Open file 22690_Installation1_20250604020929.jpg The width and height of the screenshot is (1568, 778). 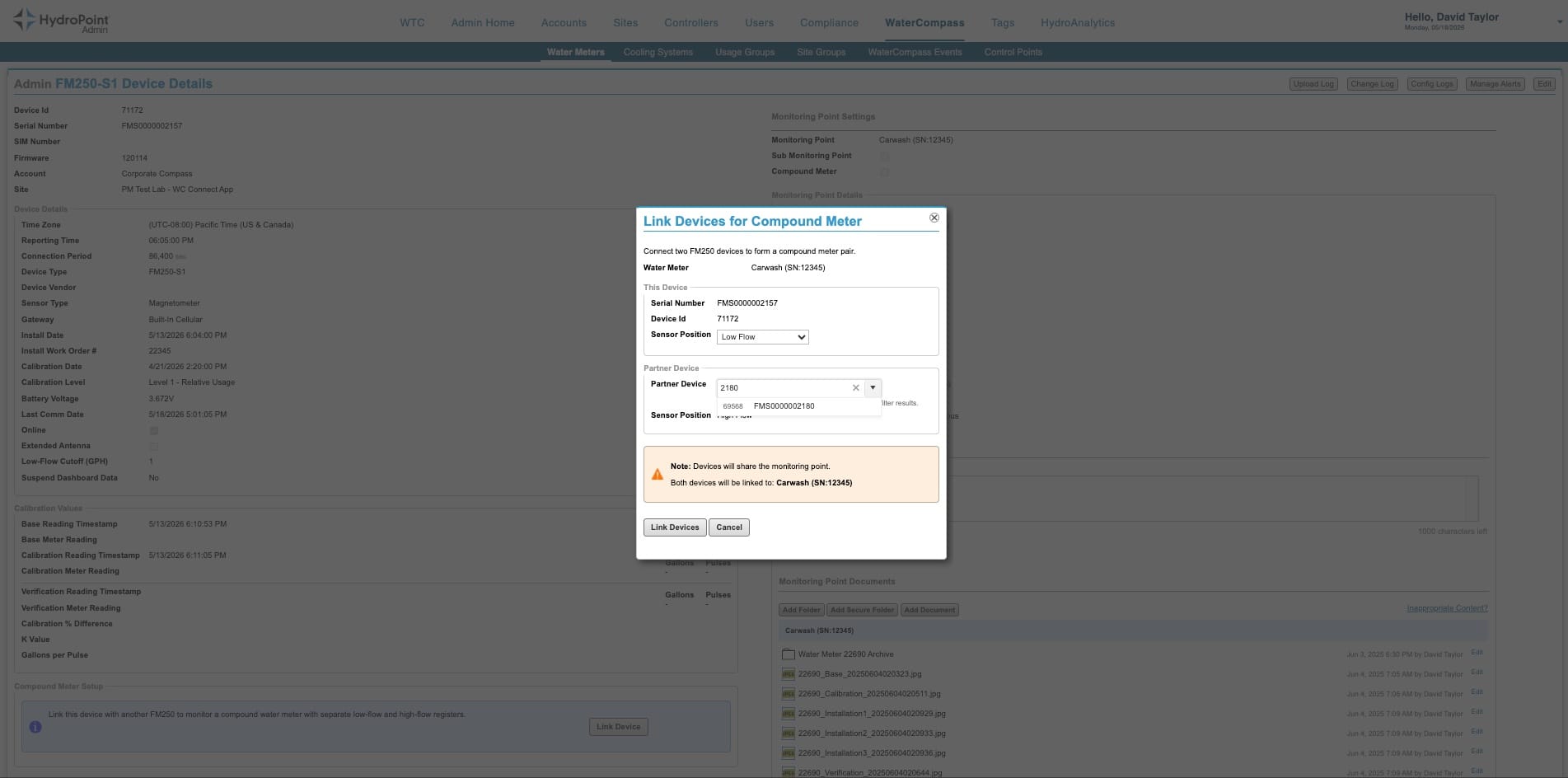point(872,714)
